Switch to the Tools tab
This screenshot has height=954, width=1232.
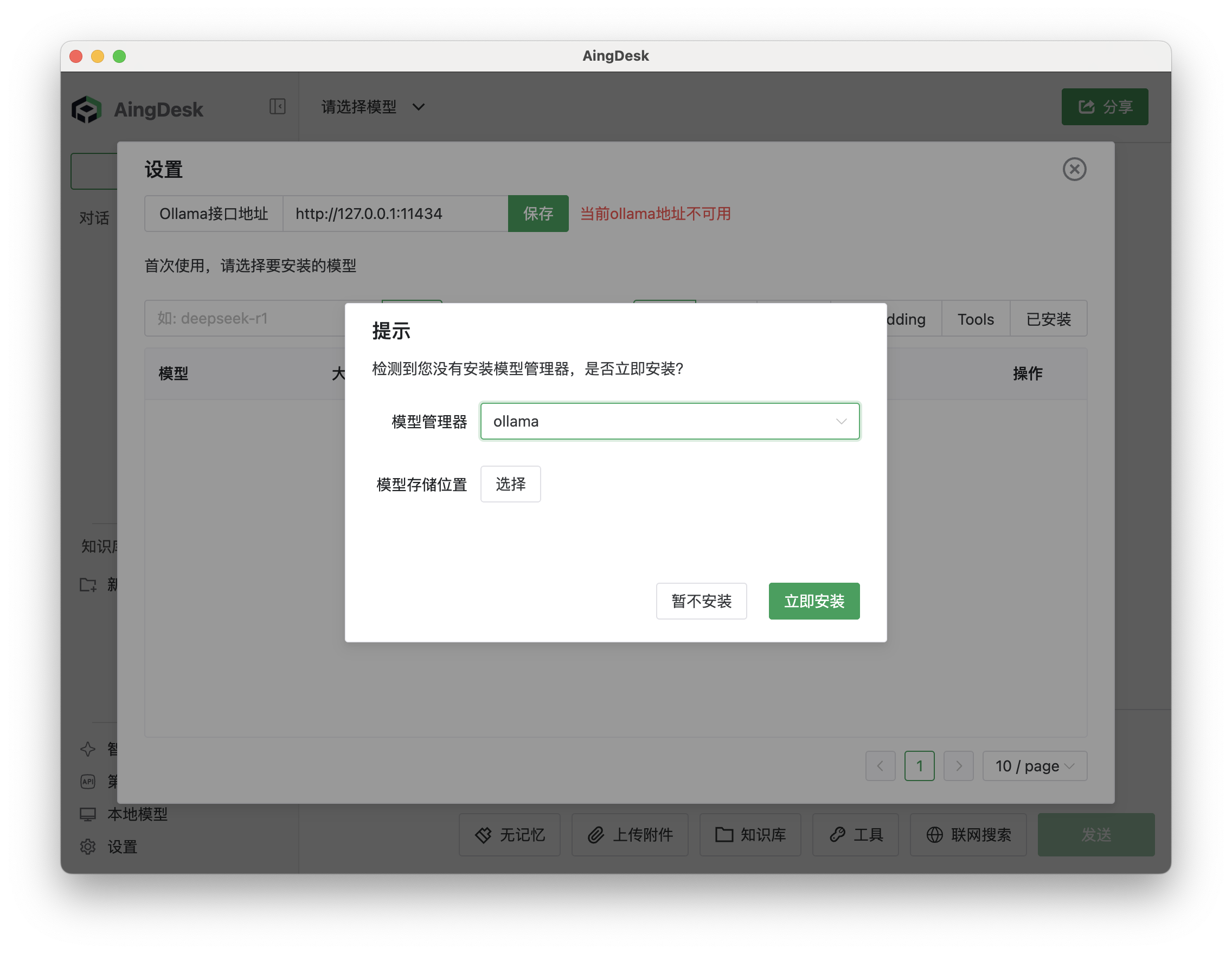pyautogui.click(x=975, y=319)
